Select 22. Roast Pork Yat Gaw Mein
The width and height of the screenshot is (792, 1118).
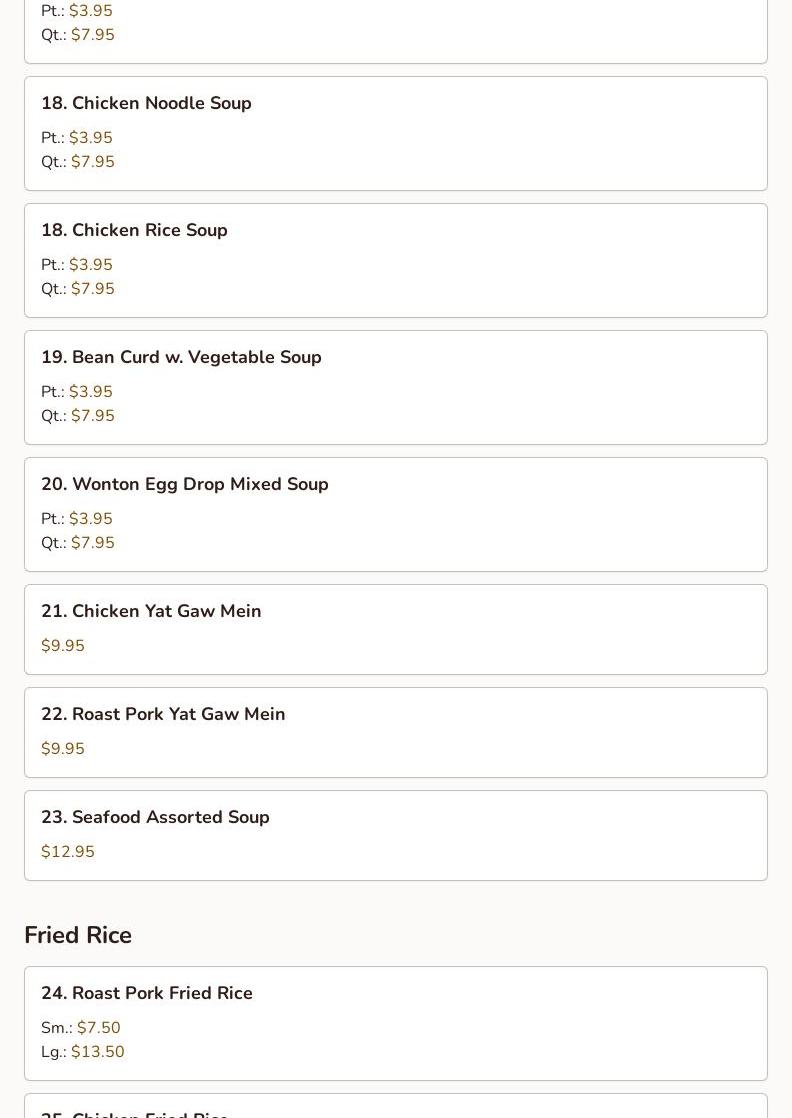pyautogui.click(x=396, y=732)
